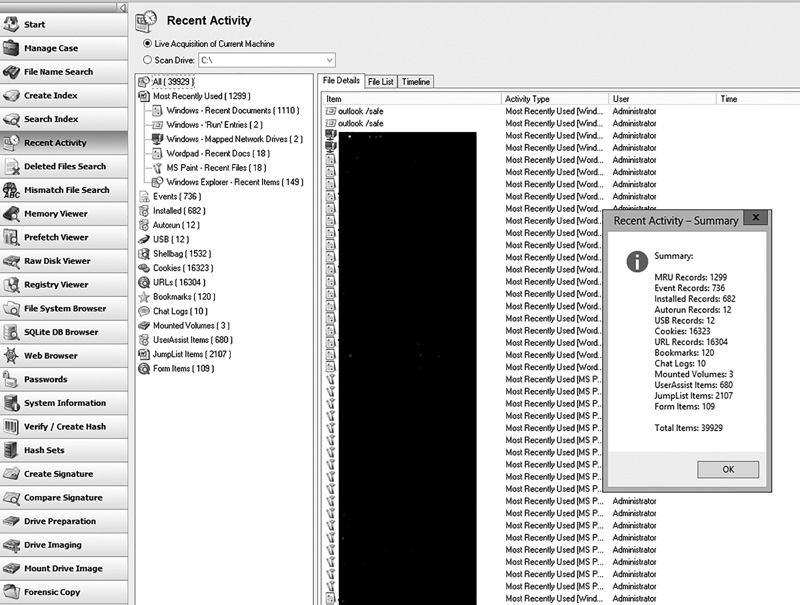Screen dimensions: 800x605
Task: Select Form Items ( 109 ) category
Action: [x=183, y=368]
